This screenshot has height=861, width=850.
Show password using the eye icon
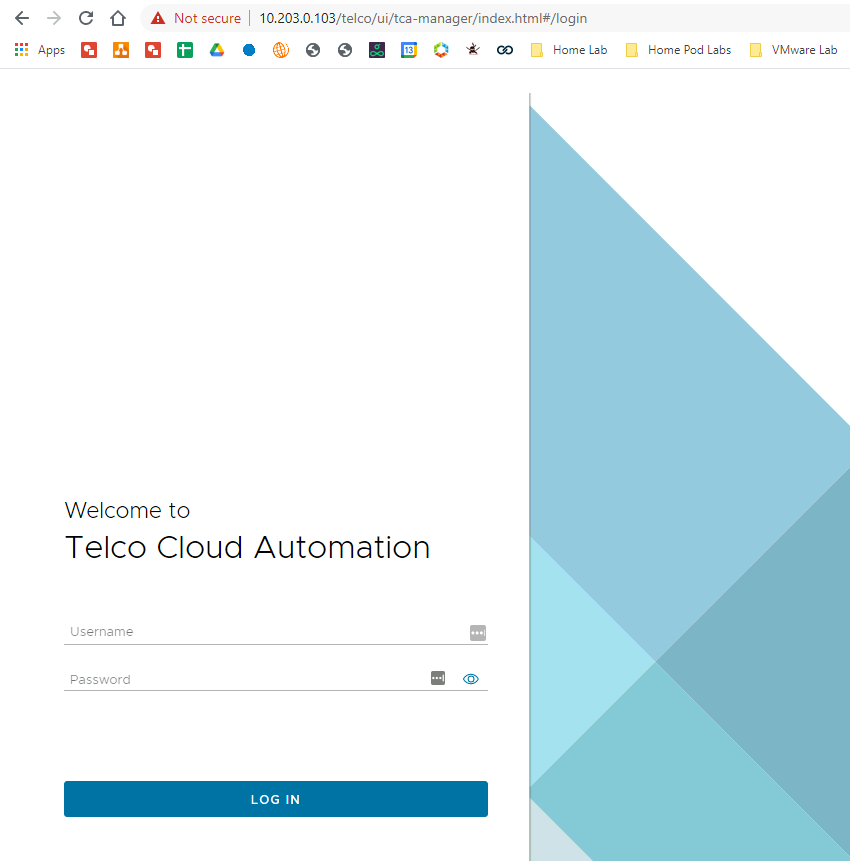point(471,679)
